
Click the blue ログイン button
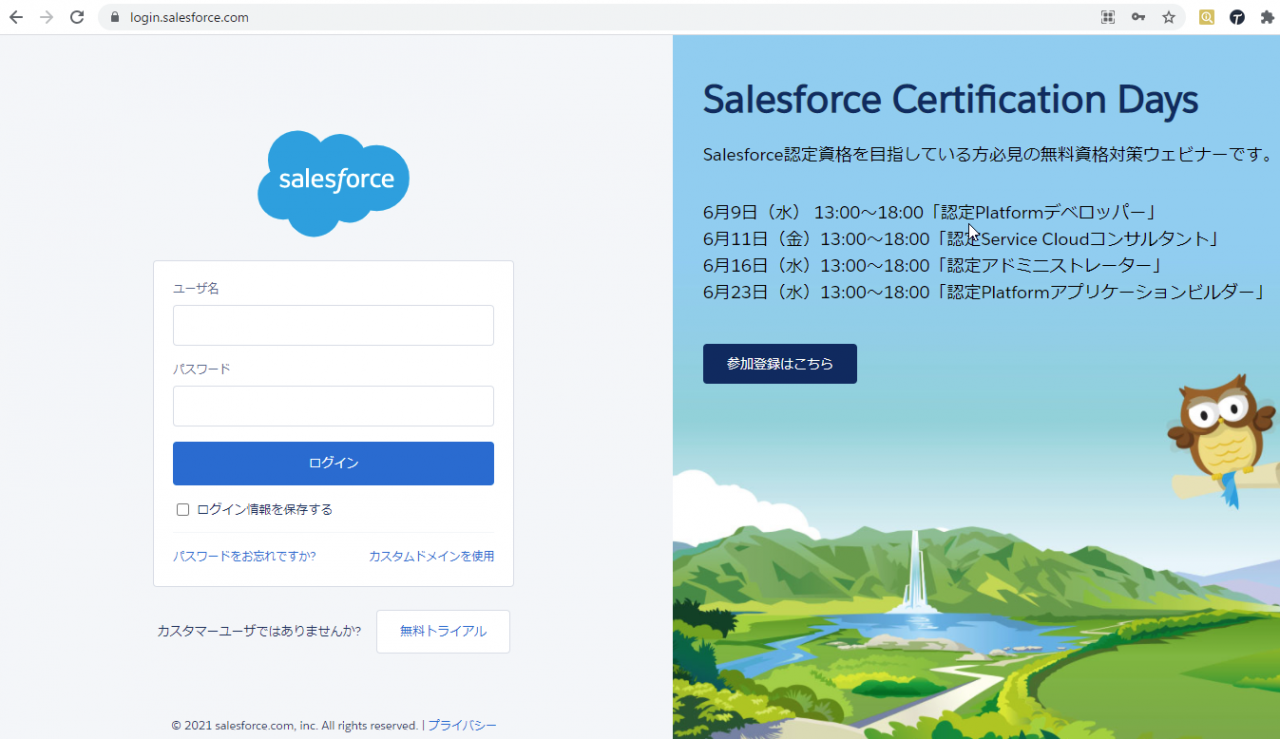coord(333,463)
